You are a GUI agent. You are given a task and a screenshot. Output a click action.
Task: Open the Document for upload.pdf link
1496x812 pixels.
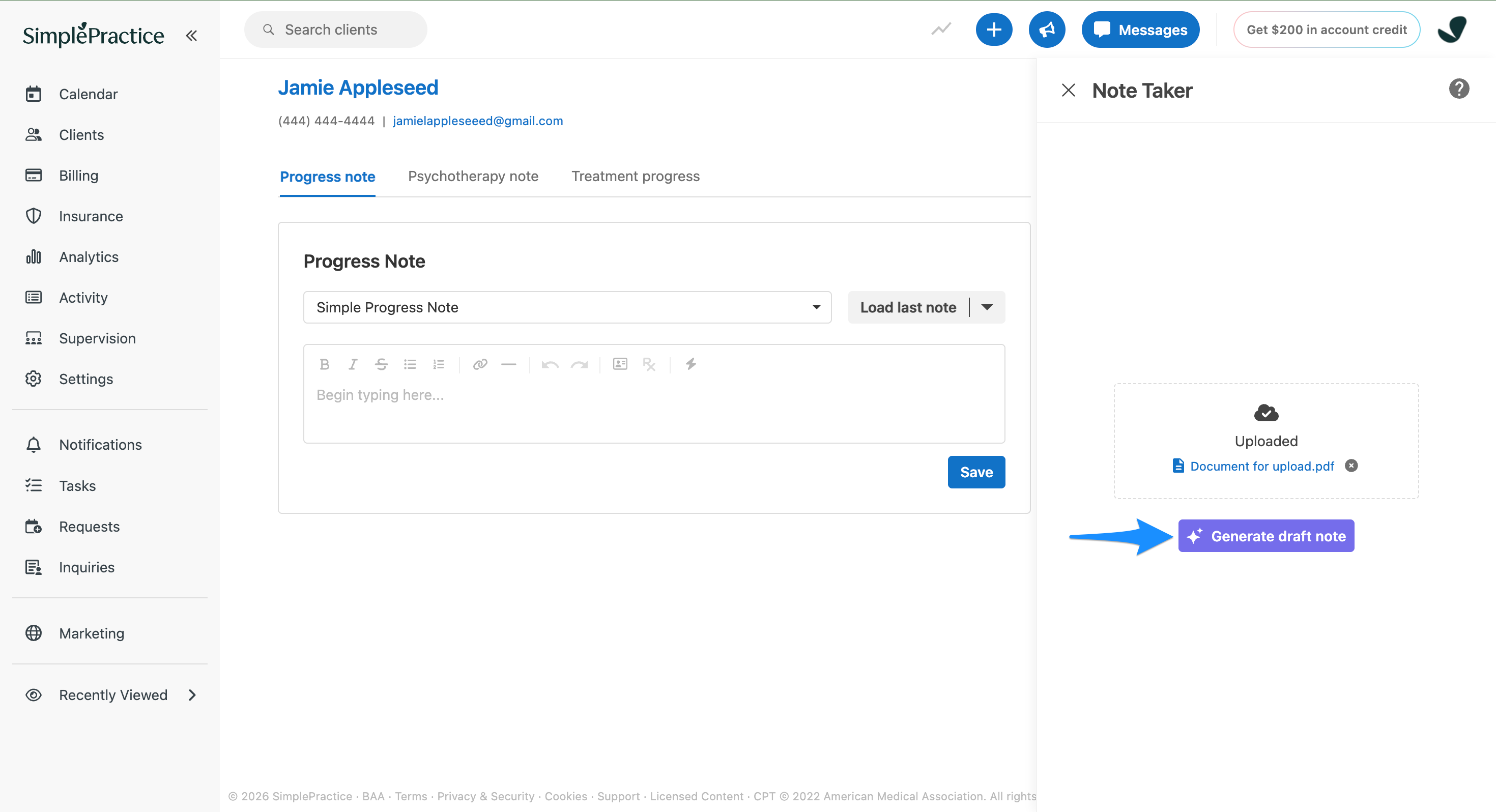coord(1261,466)
